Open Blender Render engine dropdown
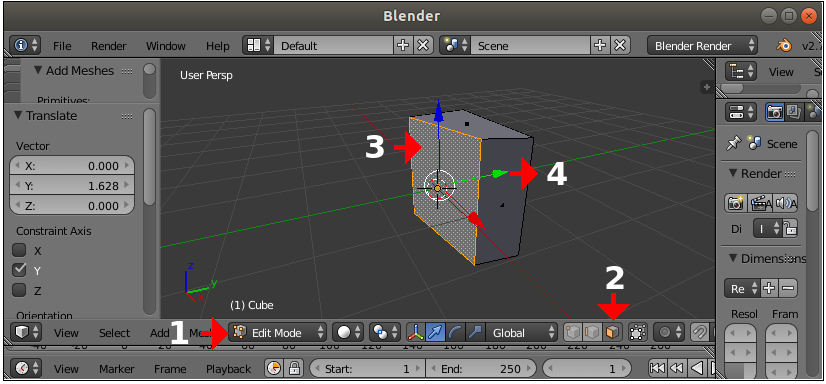Image resolution: width=826 pixels, height=384 pixels. (x=702, y=46)
